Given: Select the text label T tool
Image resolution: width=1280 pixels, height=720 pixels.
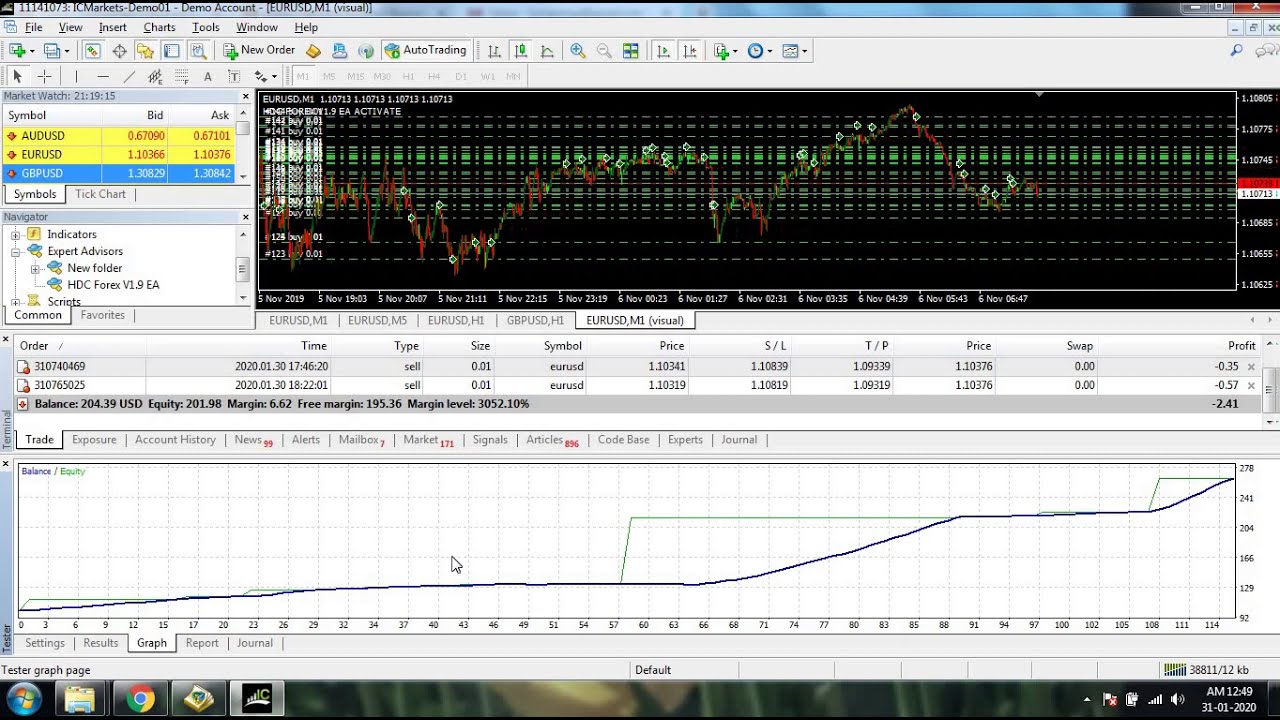Looking at the screenshot, I should click(x=233, y=76).
